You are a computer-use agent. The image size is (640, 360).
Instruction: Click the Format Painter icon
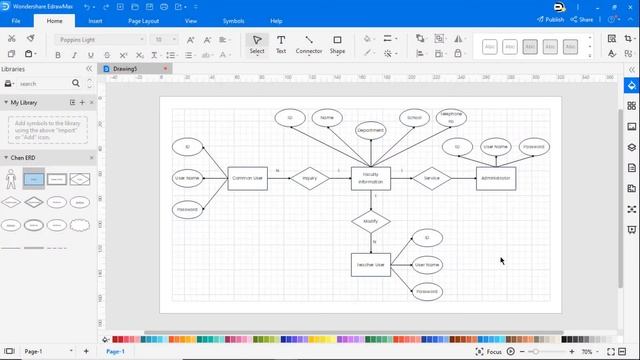(31, 38)
